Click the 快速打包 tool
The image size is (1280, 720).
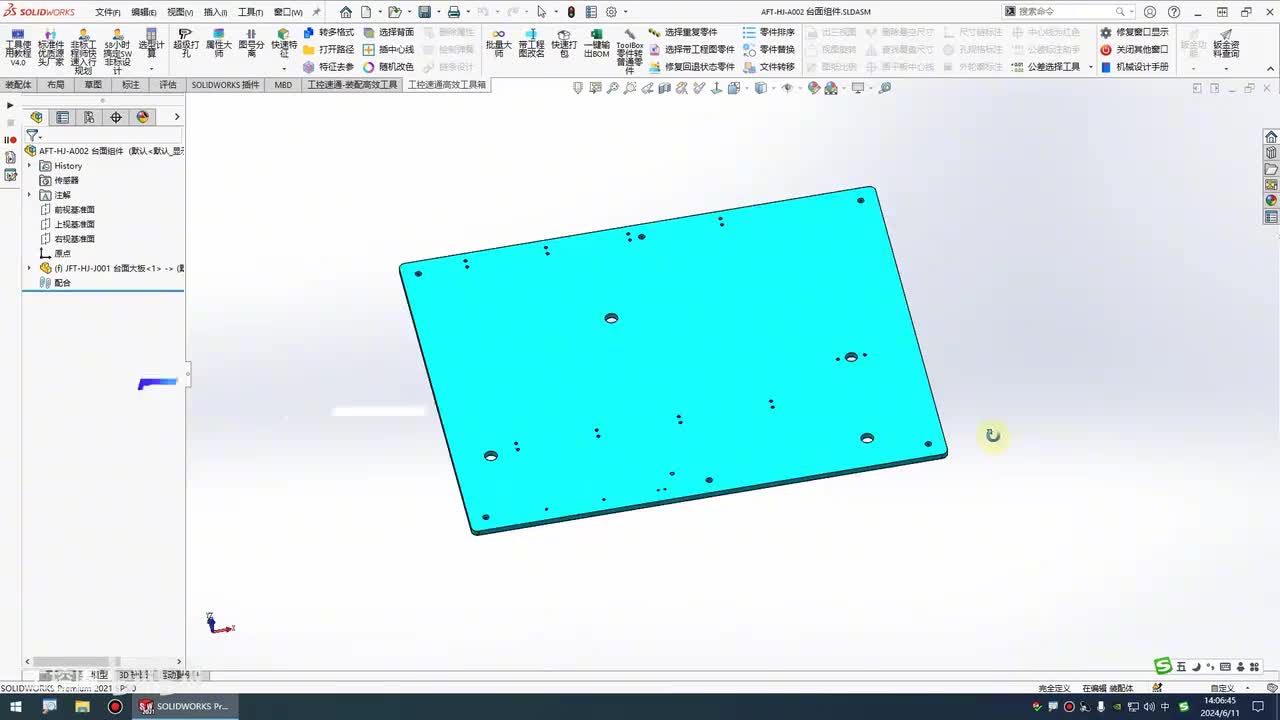pos(564,44)
